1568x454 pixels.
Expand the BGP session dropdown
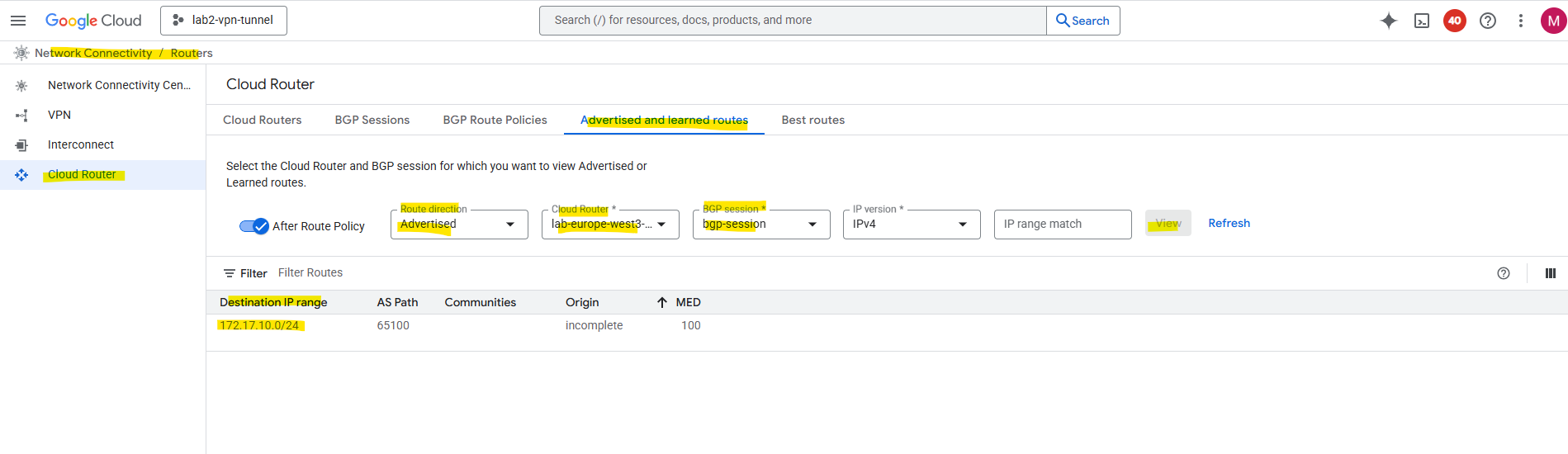pos(761,225)
